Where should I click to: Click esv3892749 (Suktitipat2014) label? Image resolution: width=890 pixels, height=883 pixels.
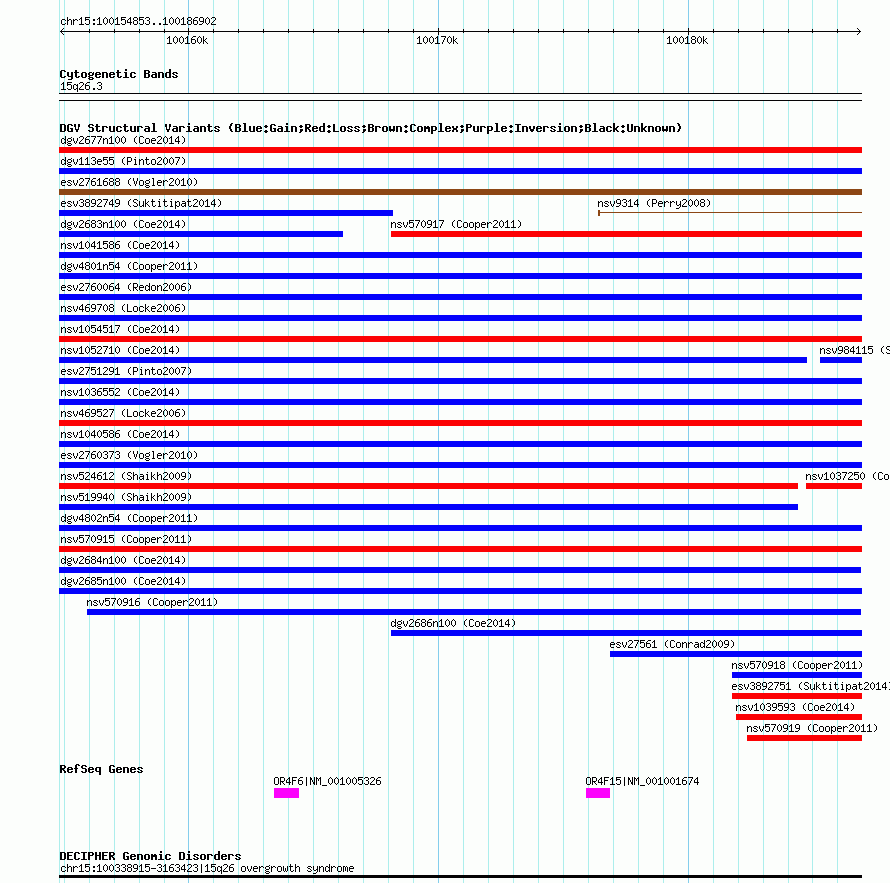click(141, 203)
